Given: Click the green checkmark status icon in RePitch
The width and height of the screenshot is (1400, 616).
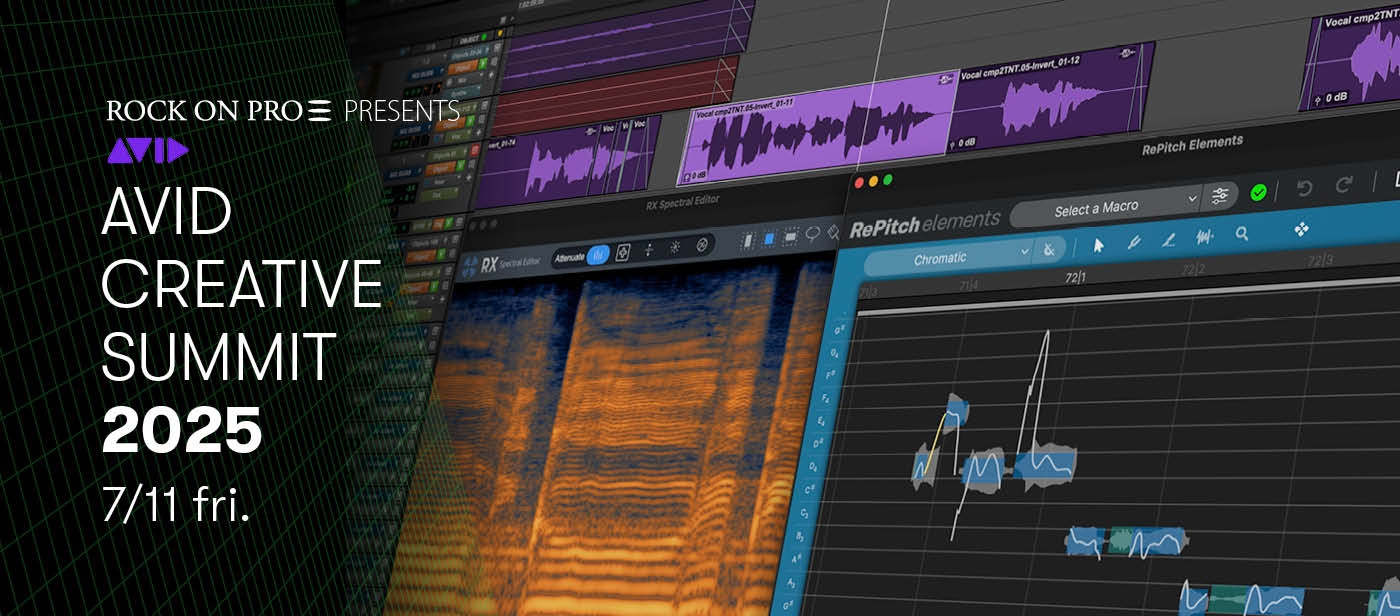Looking at the screenshot, I should tap(1258, 192).
